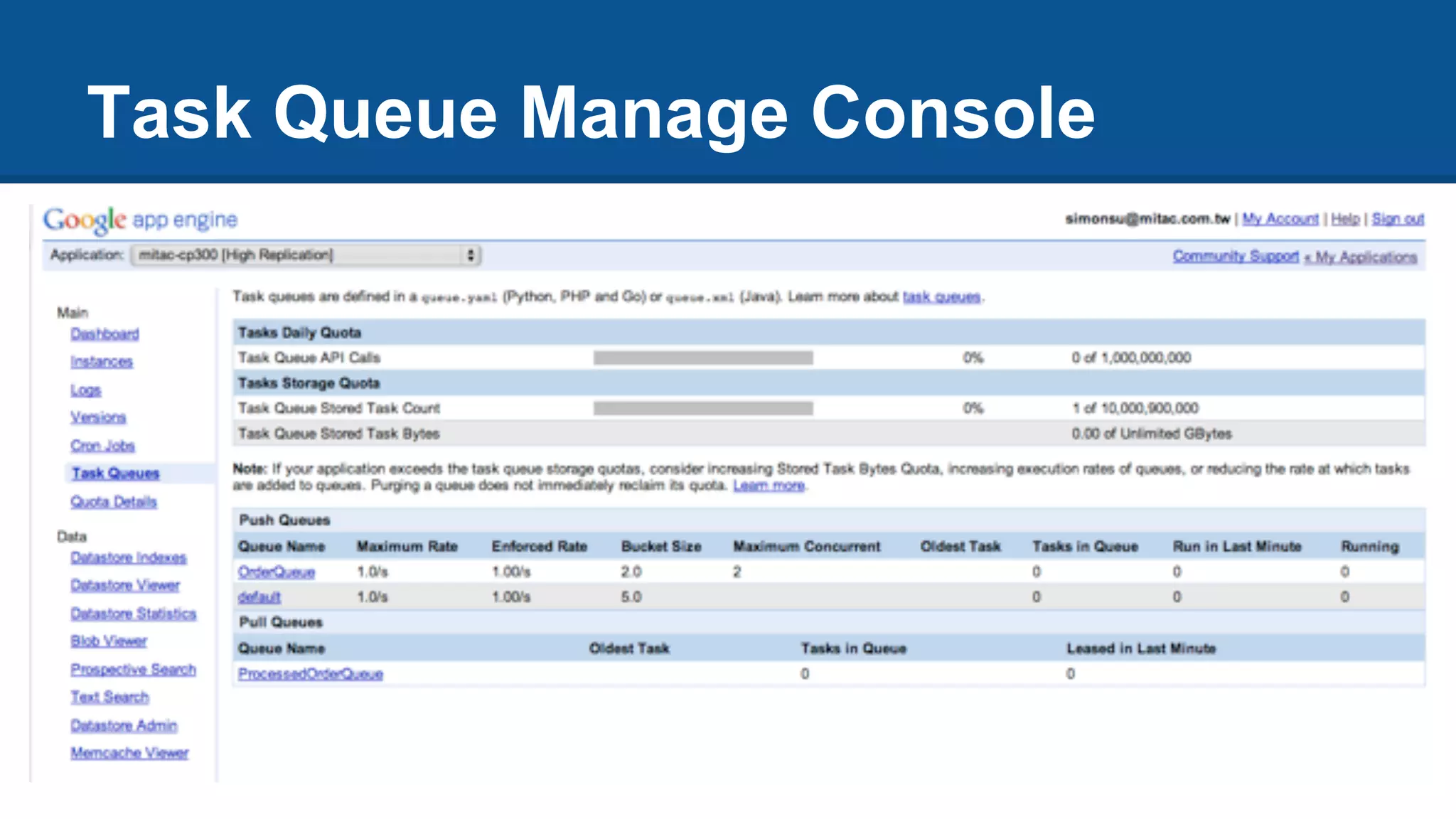Image resolution: width=1456 pixels, height=819 pixels.
Task: Open Instances in the sidebar
Action: 102,362
